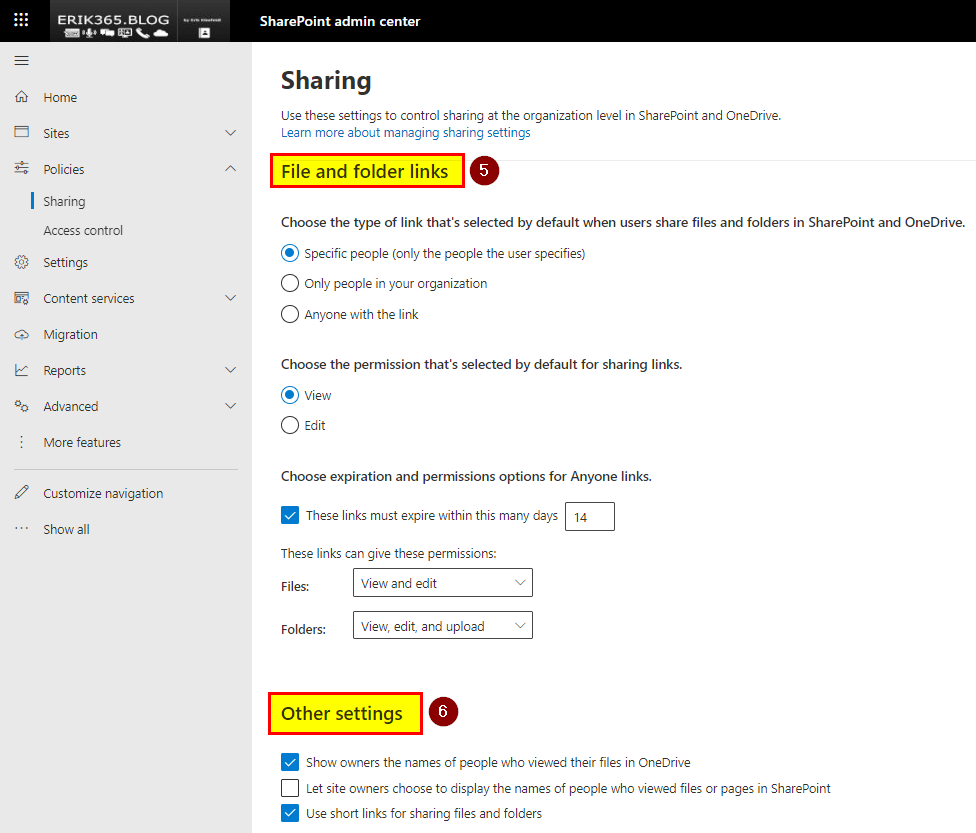This screenshot has width=976, height=833.
Task: Uncheck 'These links must expire' checkbox
Action: pos(290,516)
